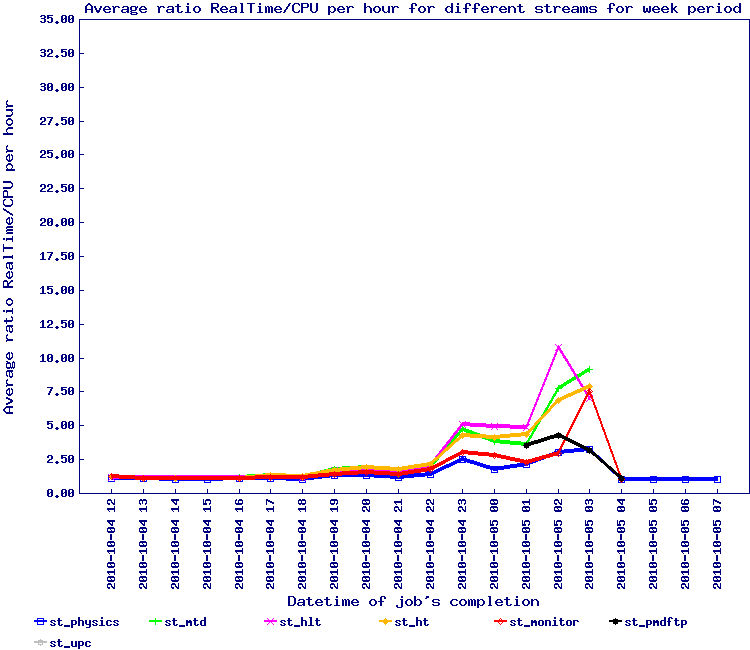Click the 2010-10-05 01 x-axis label

(526, 544)
